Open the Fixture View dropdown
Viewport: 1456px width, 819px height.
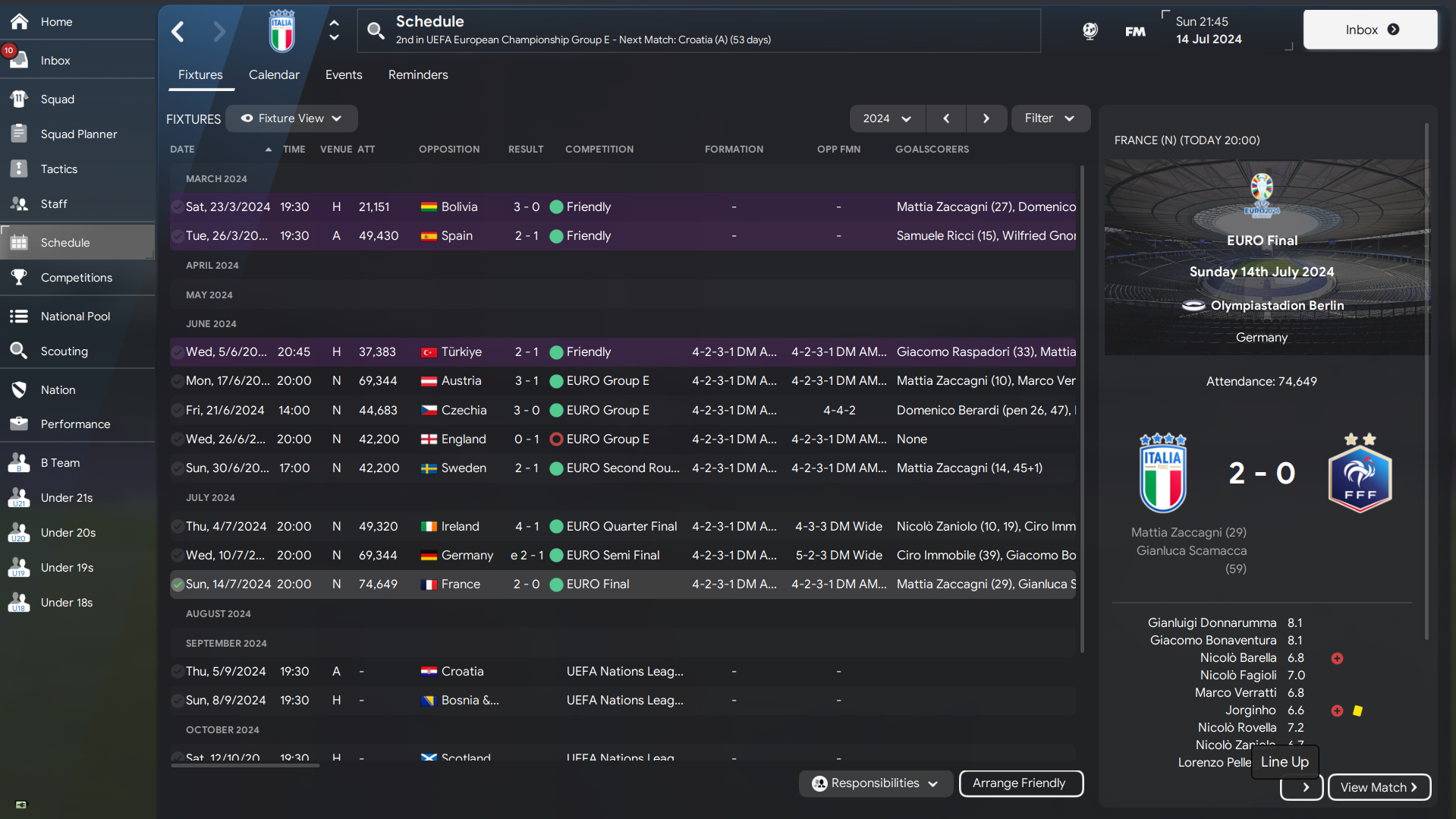(x=291, y=118)
